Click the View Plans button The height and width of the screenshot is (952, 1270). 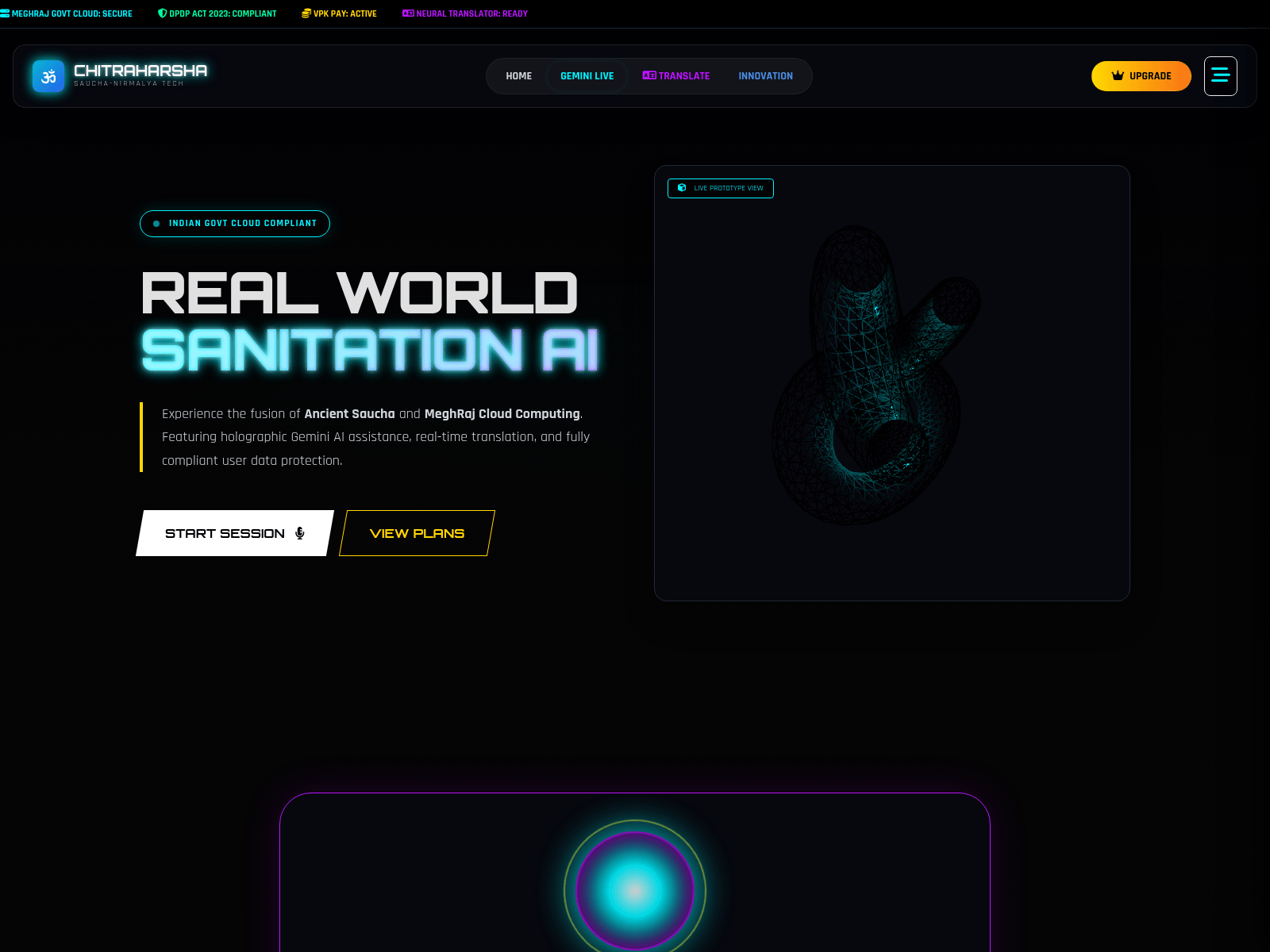417,533
